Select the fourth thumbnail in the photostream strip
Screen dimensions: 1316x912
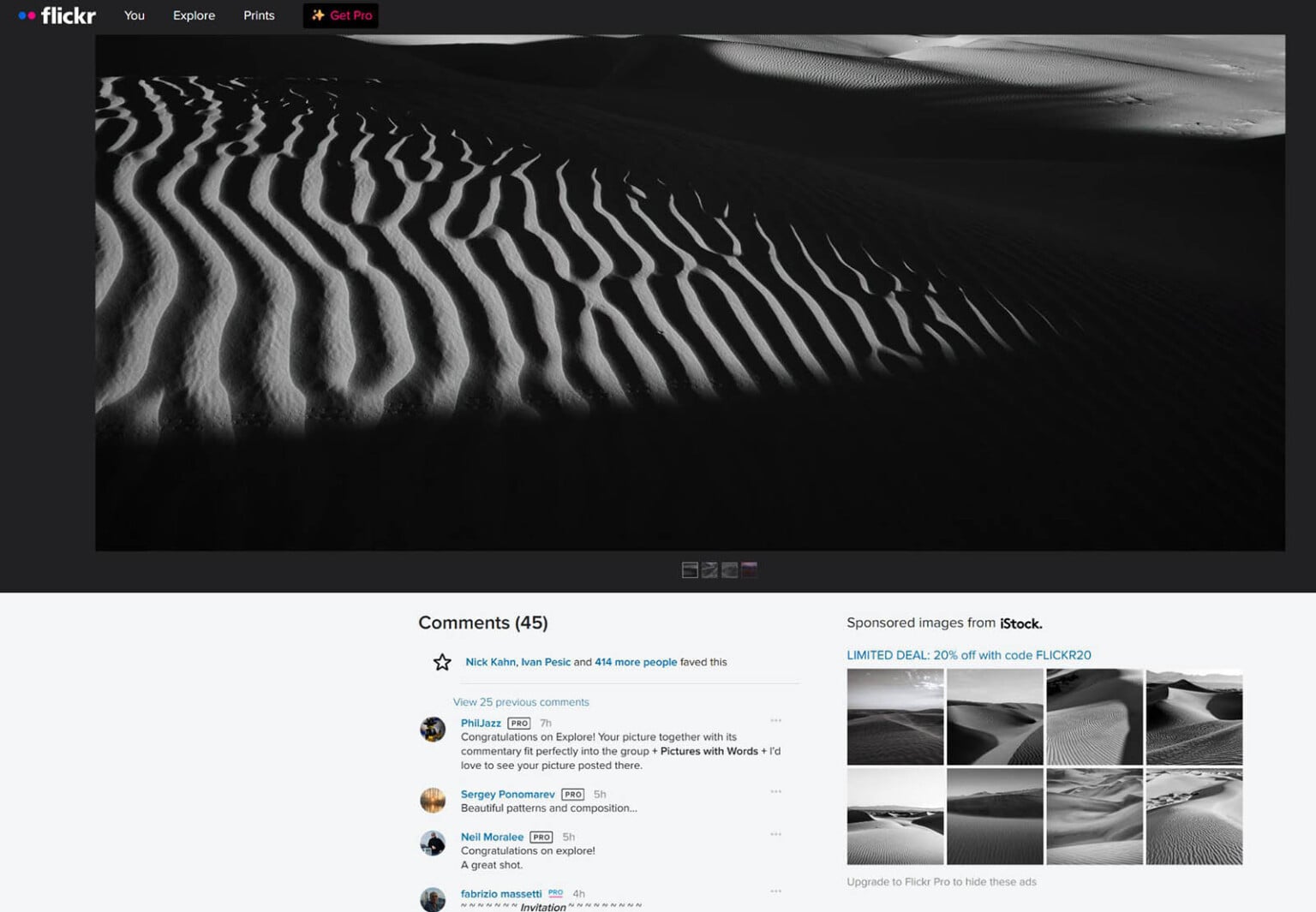(749, 570)
